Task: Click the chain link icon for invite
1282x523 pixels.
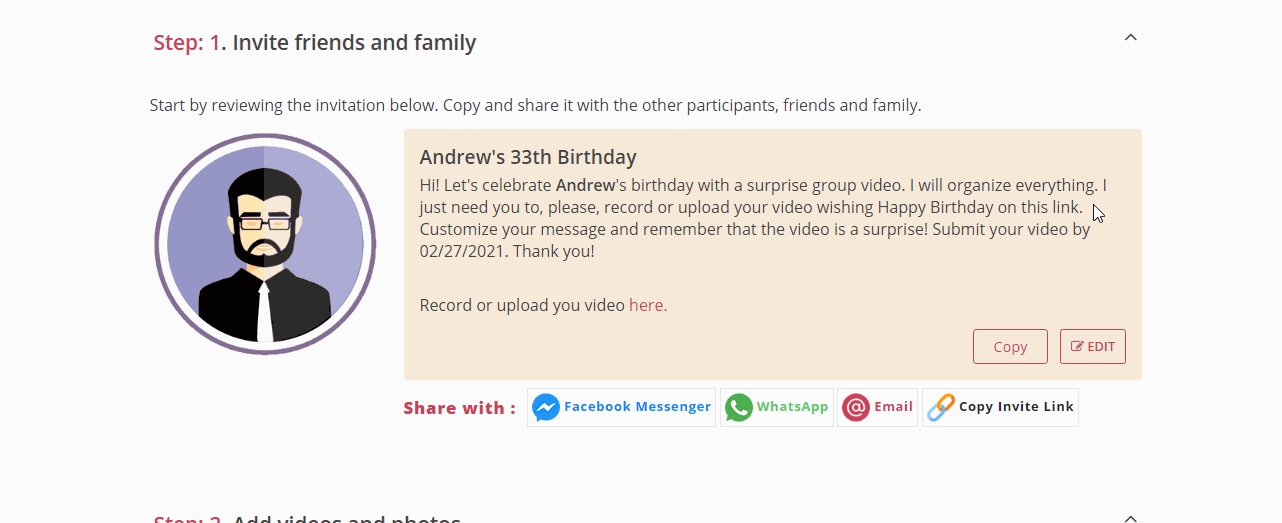Action: [x=941, y=408]
